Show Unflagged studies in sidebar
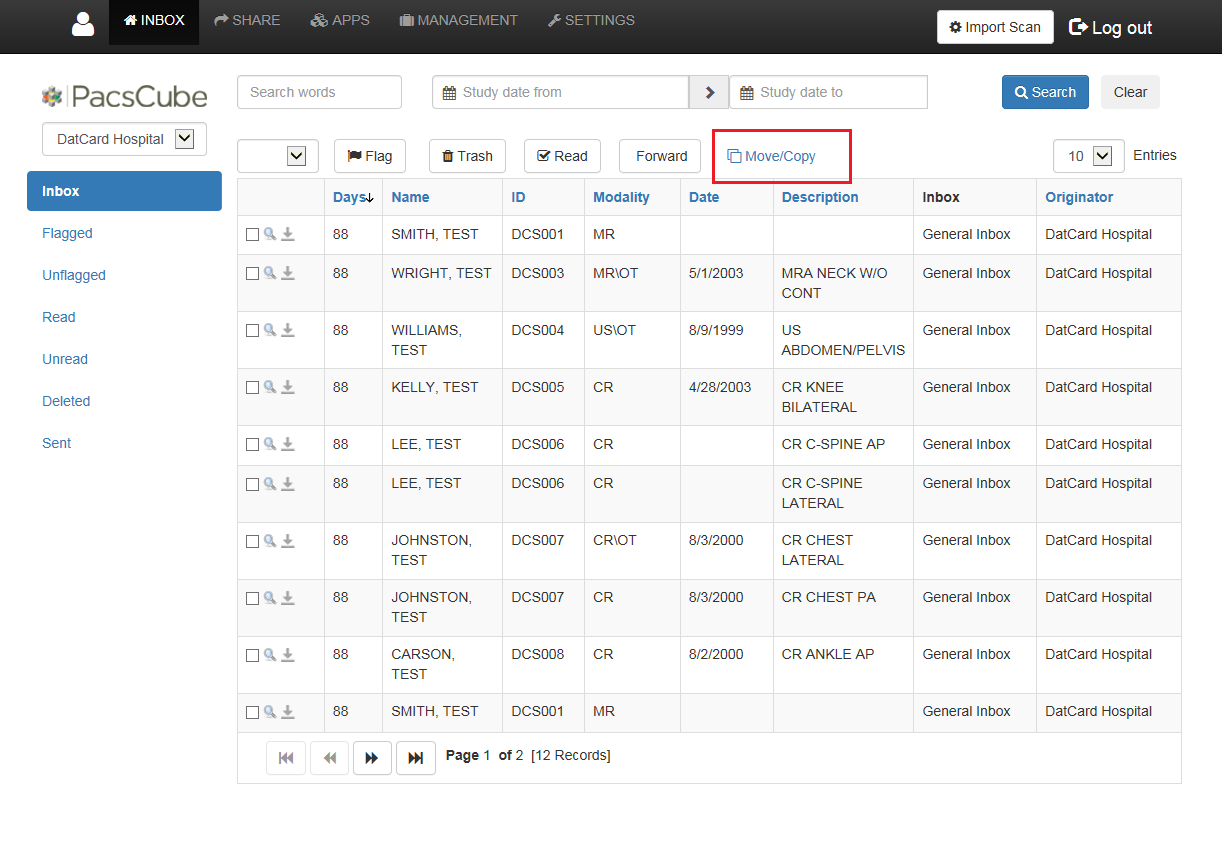 click(74, 275)
